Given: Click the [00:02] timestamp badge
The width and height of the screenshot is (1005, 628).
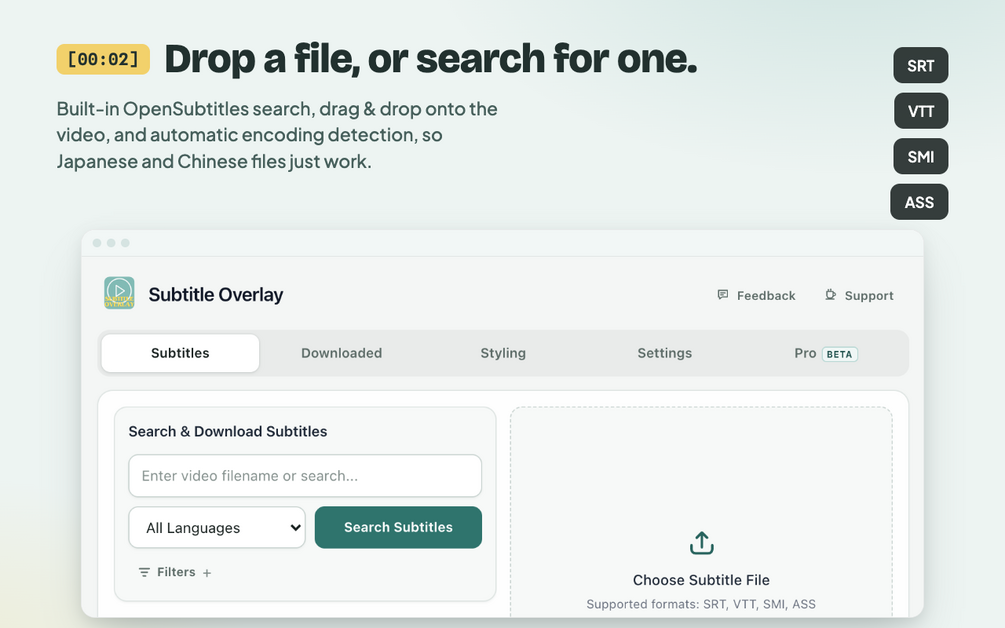Looking at the screenshot, I should [x=103, y=59].
